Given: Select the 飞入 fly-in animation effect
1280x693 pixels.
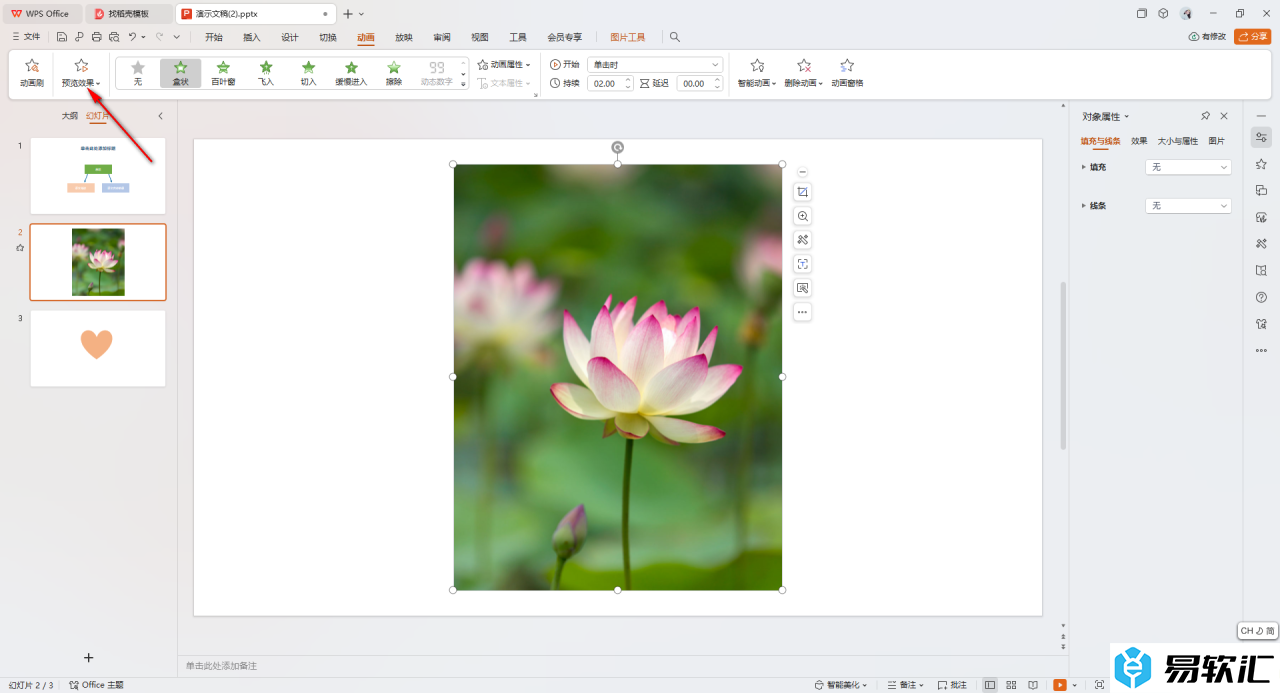Looking at the screenshot, I should [266, 73].
